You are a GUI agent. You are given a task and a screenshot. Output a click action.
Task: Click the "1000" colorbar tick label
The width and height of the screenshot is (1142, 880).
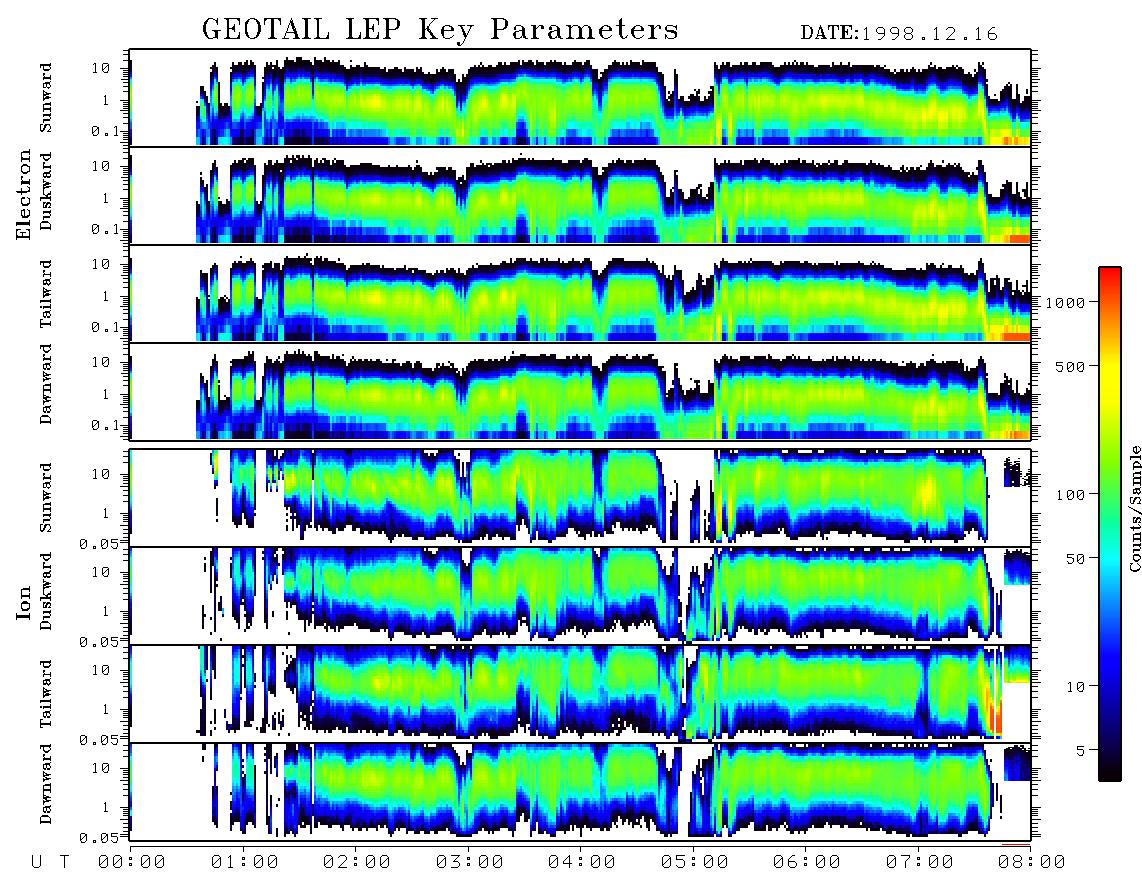[x=1065, y=302]
